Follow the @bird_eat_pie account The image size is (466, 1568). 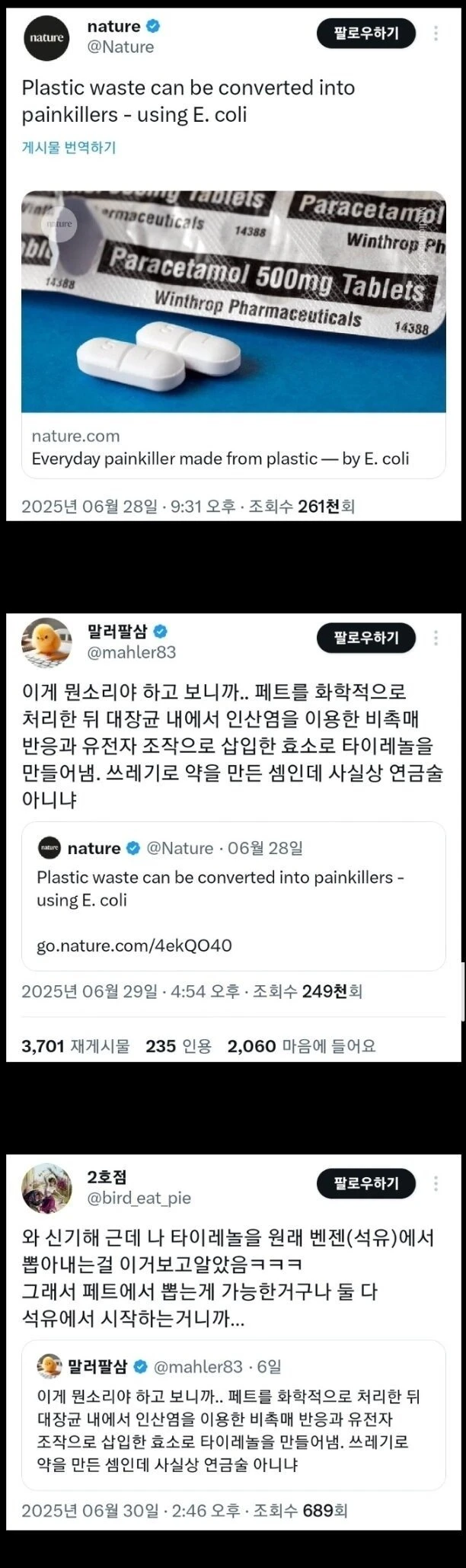(366, 1183)
